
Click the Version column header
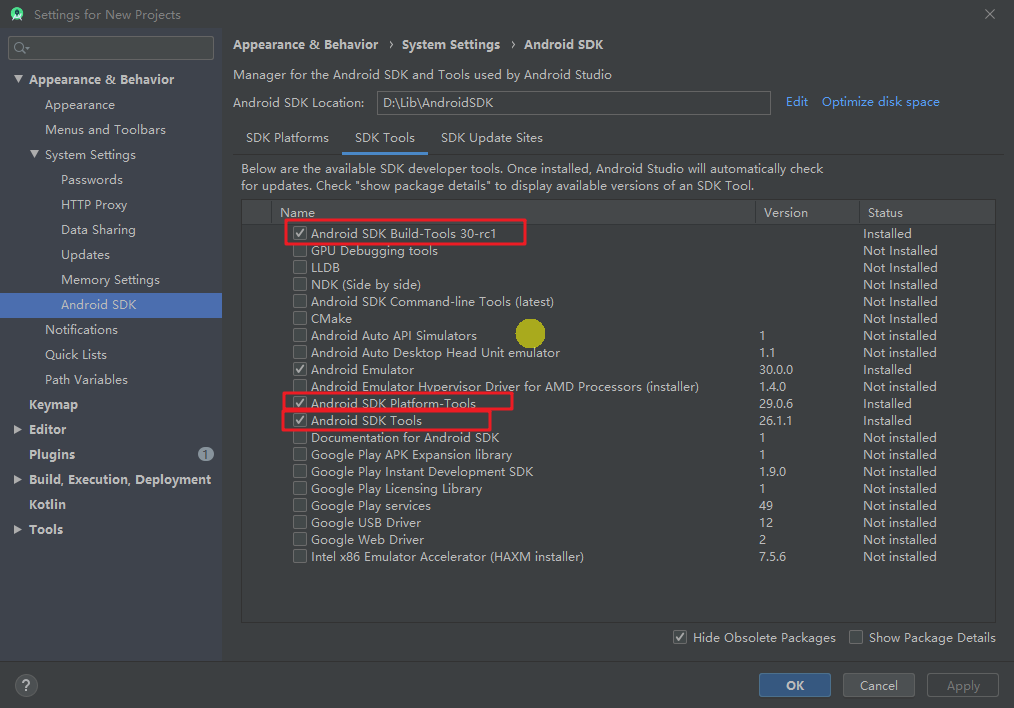[x=808, y=213]
